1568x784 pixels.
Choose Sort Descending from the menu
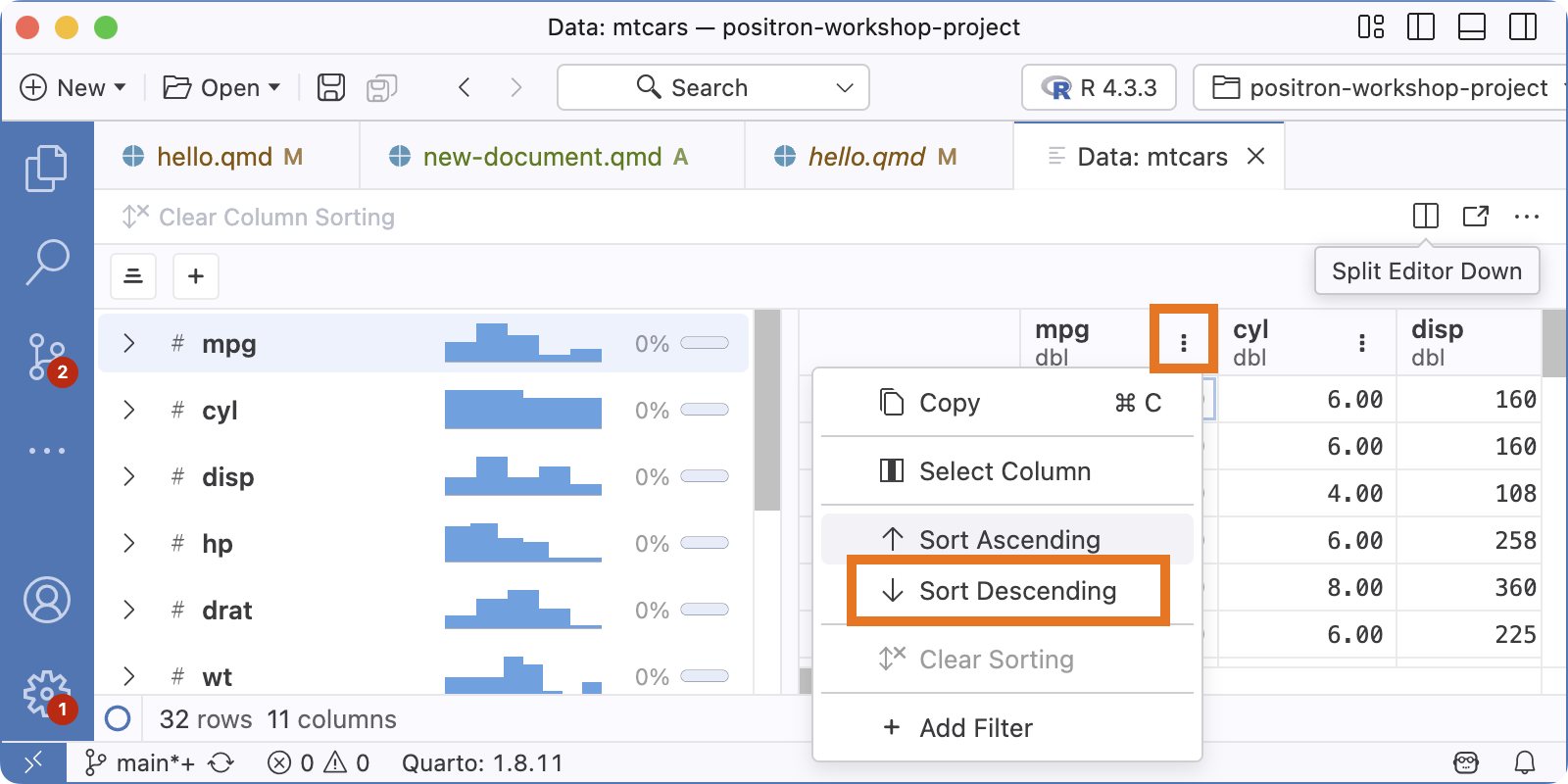(1007, 591)
